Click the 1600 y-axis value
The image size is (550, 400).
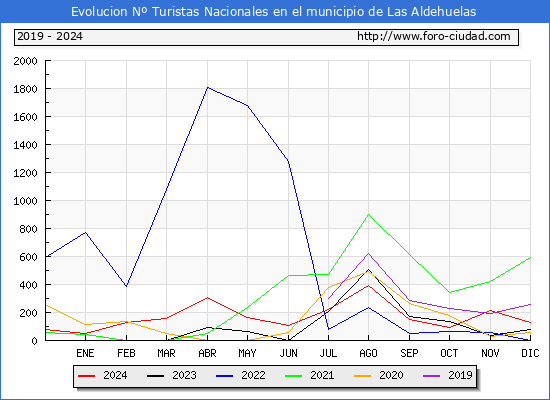(25, 117)
